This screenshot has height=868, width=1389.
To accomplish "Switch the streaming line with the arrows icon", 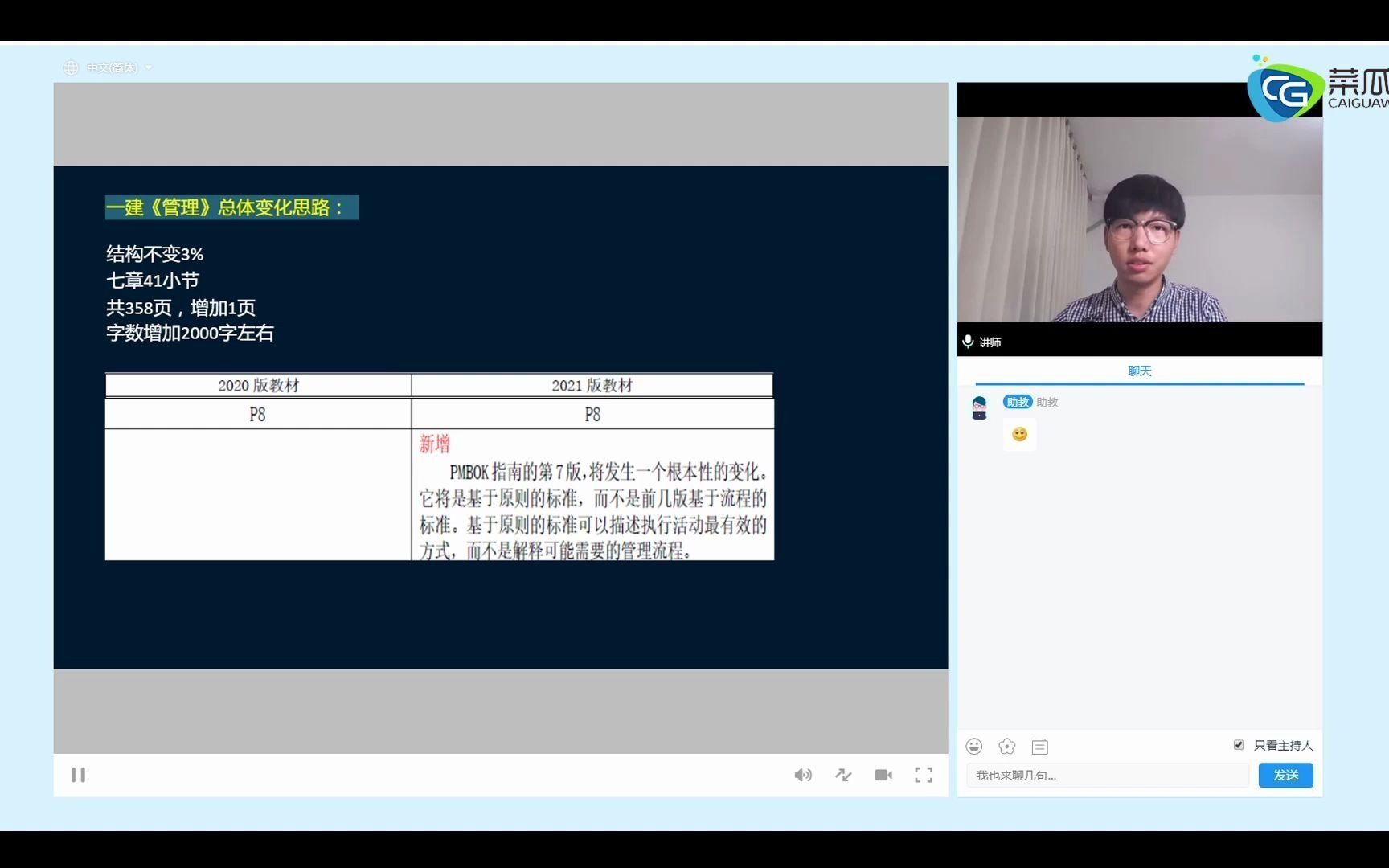I will (842, 774).
